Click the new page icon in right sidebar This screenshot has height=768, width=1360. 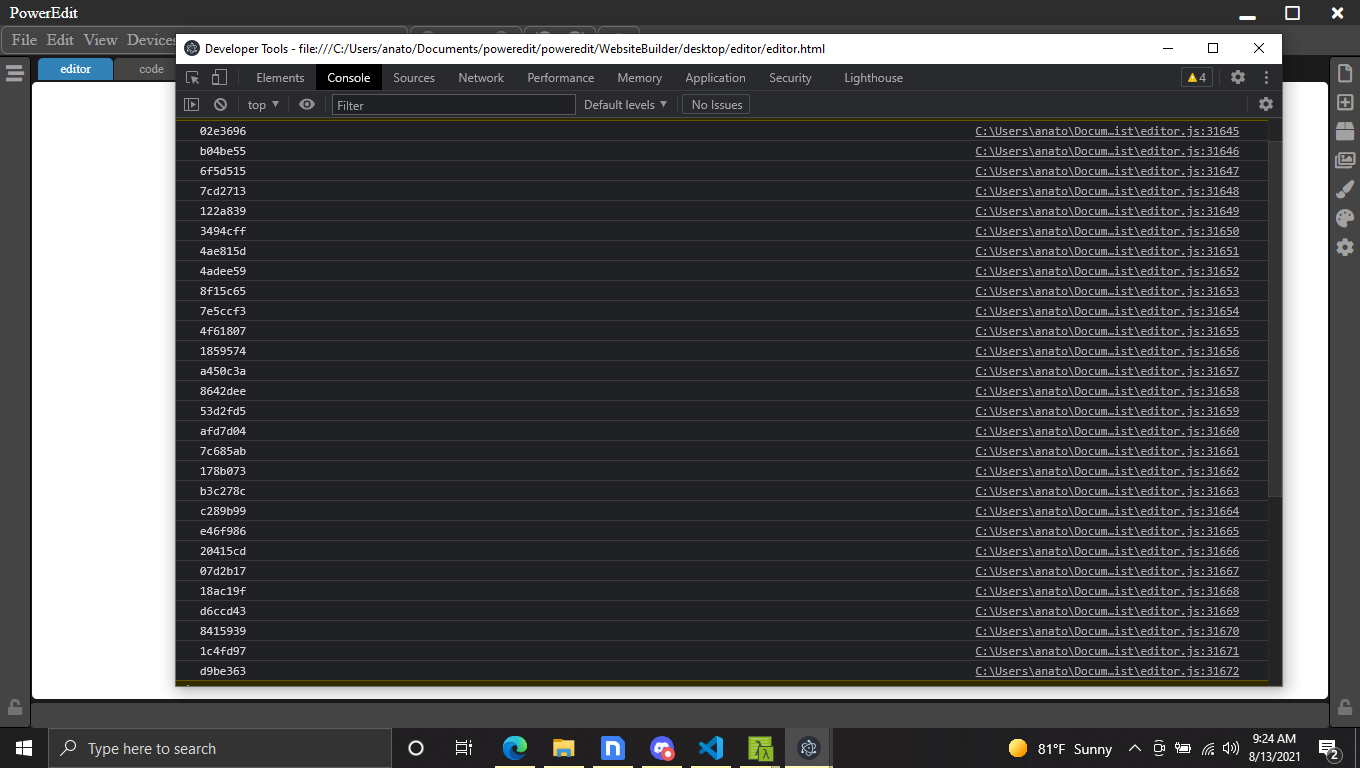pyautogui.click(x=1345, y=72)
